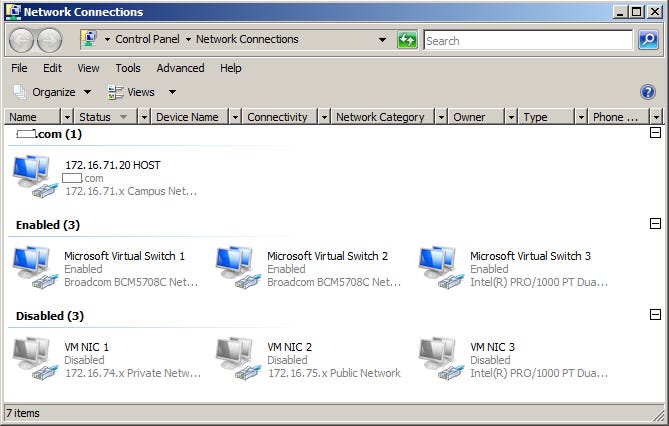Click the Refresh green arrows icon
The height and width of the screenshot is (426, 669).
click(x=407, y=41)
